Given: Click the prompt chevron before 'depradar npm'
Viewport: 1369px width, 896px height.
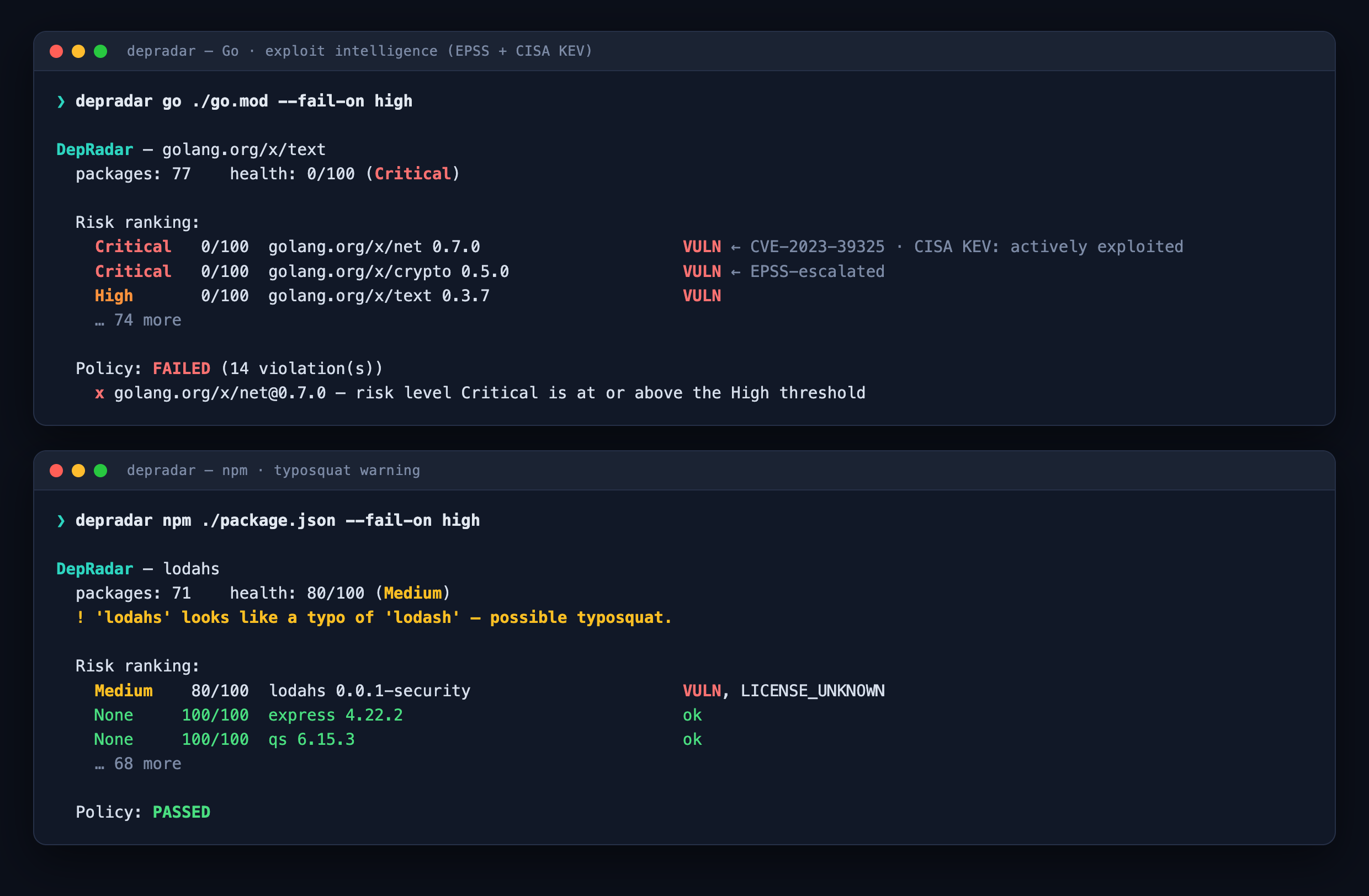Looking at the screenshot, I should click(x=61, y=521).
